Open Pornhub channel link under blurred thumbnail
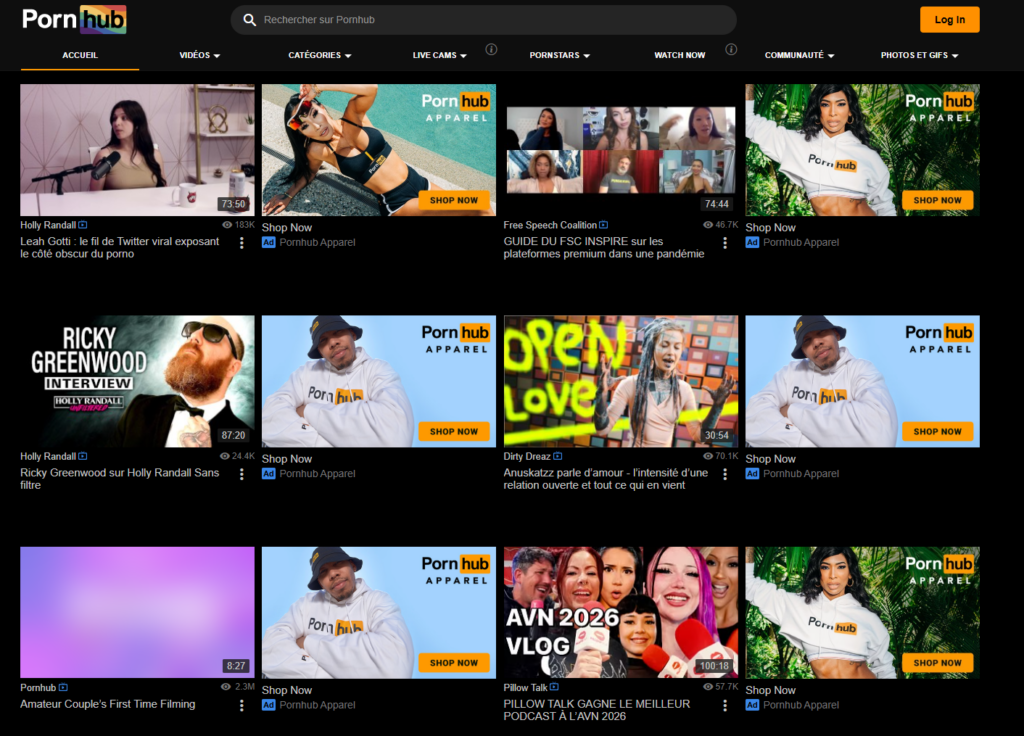Viewport: 1024px width, 736px height. coord(38,687)
